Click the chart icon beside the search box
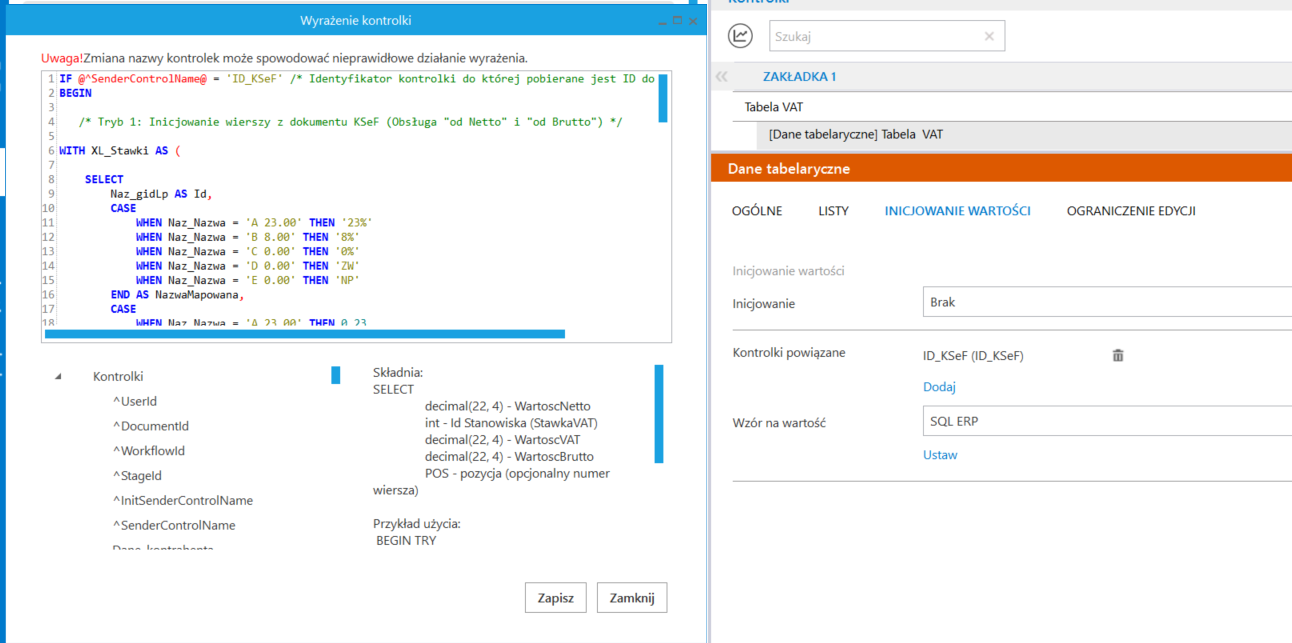 pos(740,36)
